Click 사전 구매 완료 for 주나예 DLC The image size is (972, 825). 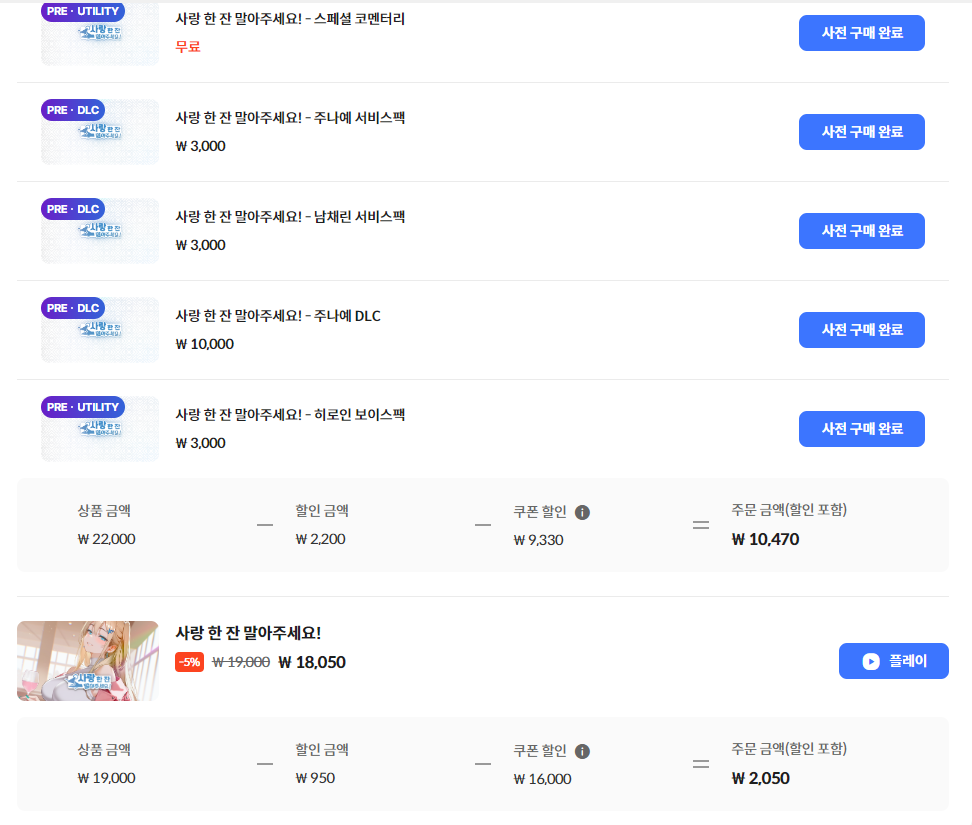pos(861,330)
